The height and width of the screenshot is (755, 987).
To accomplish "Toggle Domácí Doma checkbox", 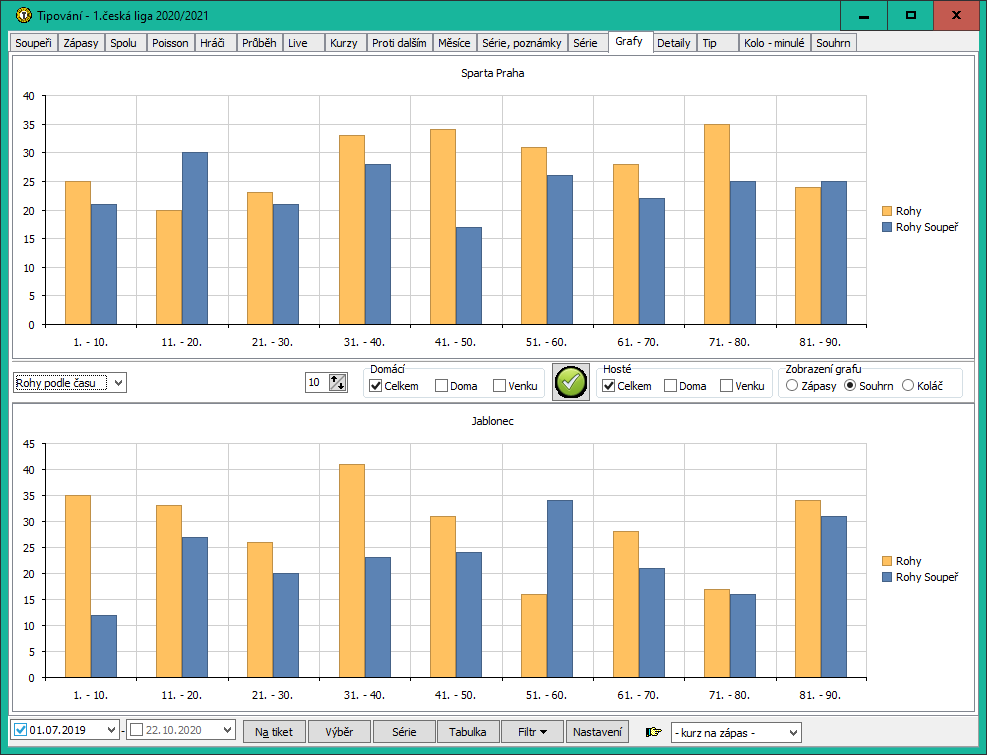I will pyautogui.click(x=441, y=385).
